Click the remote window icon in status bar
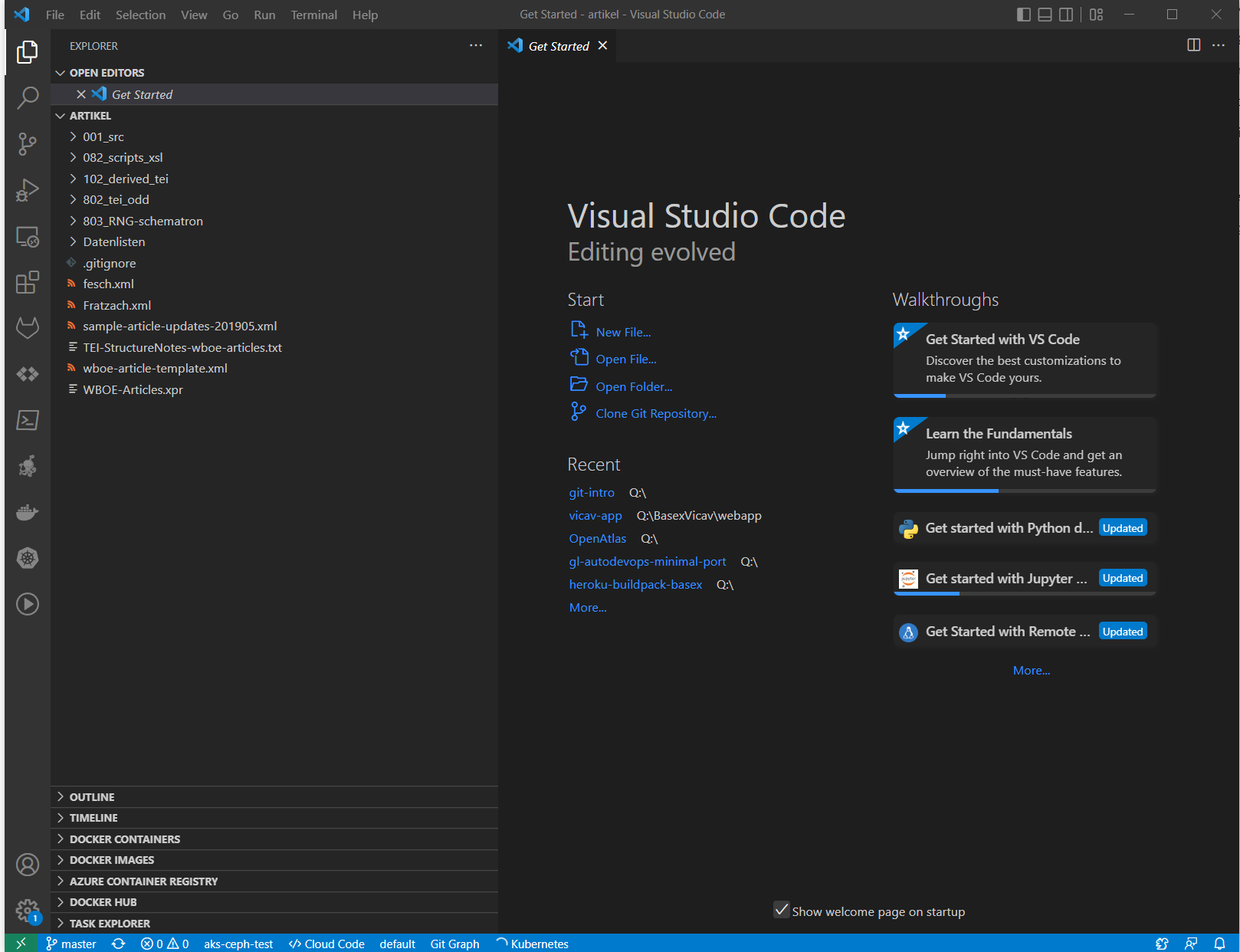 pyautogui.click(x=21, y=944)
